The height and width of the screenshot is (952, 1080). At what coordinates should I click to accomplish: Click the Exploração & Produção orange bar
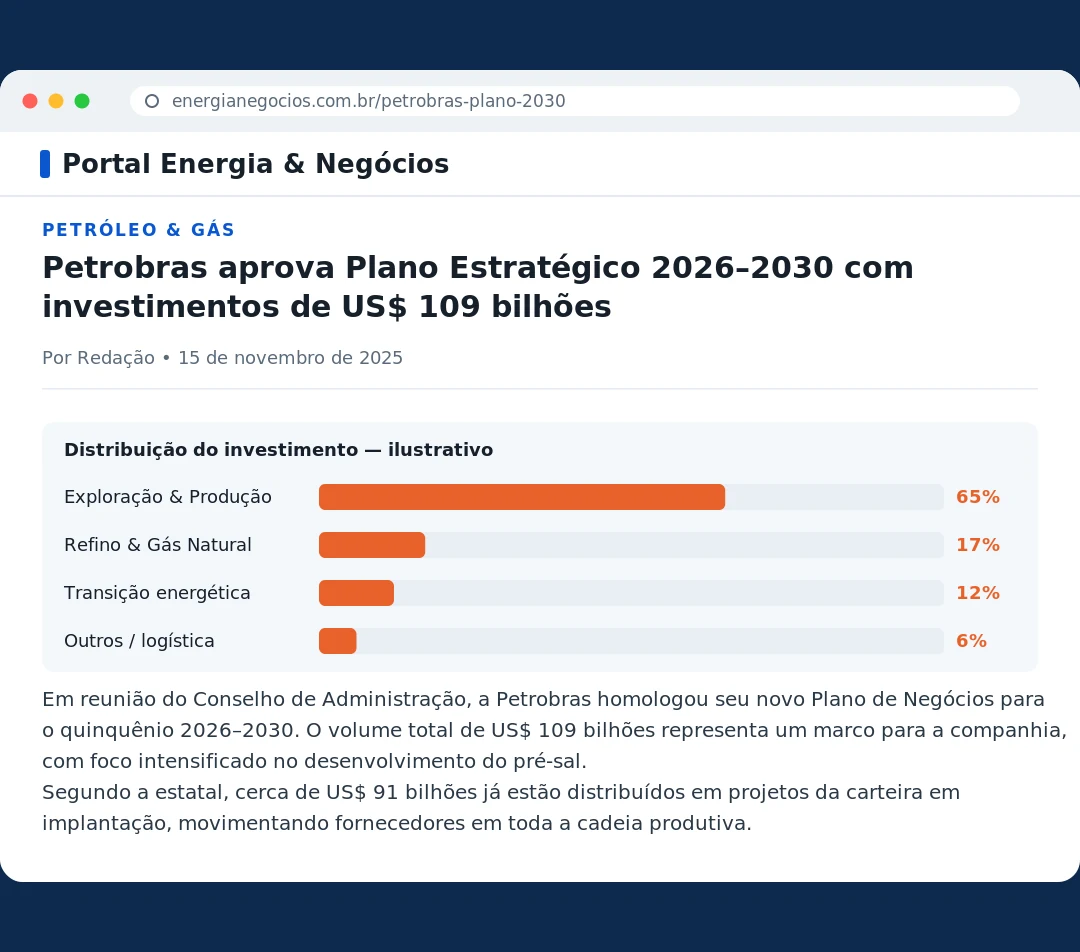tap(521, 497)
